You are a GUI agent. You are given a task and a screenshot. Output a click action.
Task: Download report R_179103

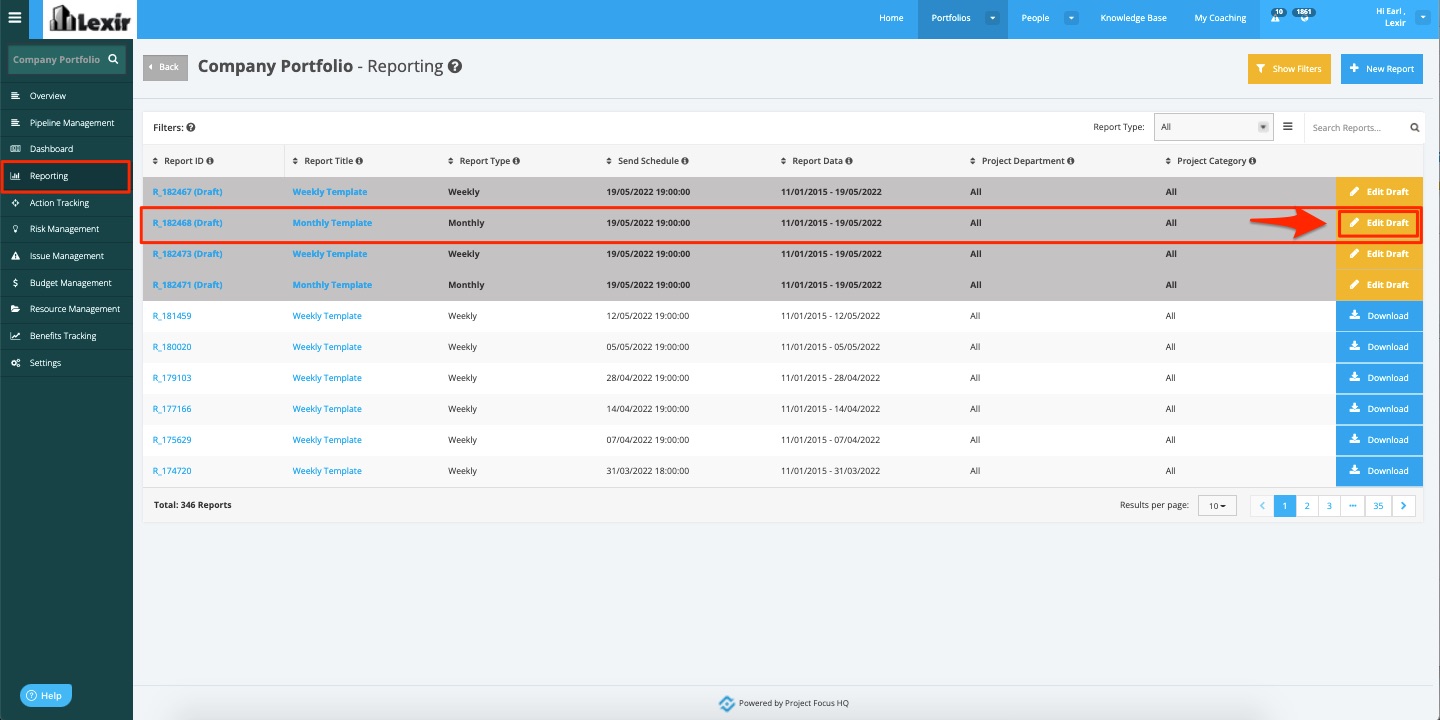point(1379,378)
